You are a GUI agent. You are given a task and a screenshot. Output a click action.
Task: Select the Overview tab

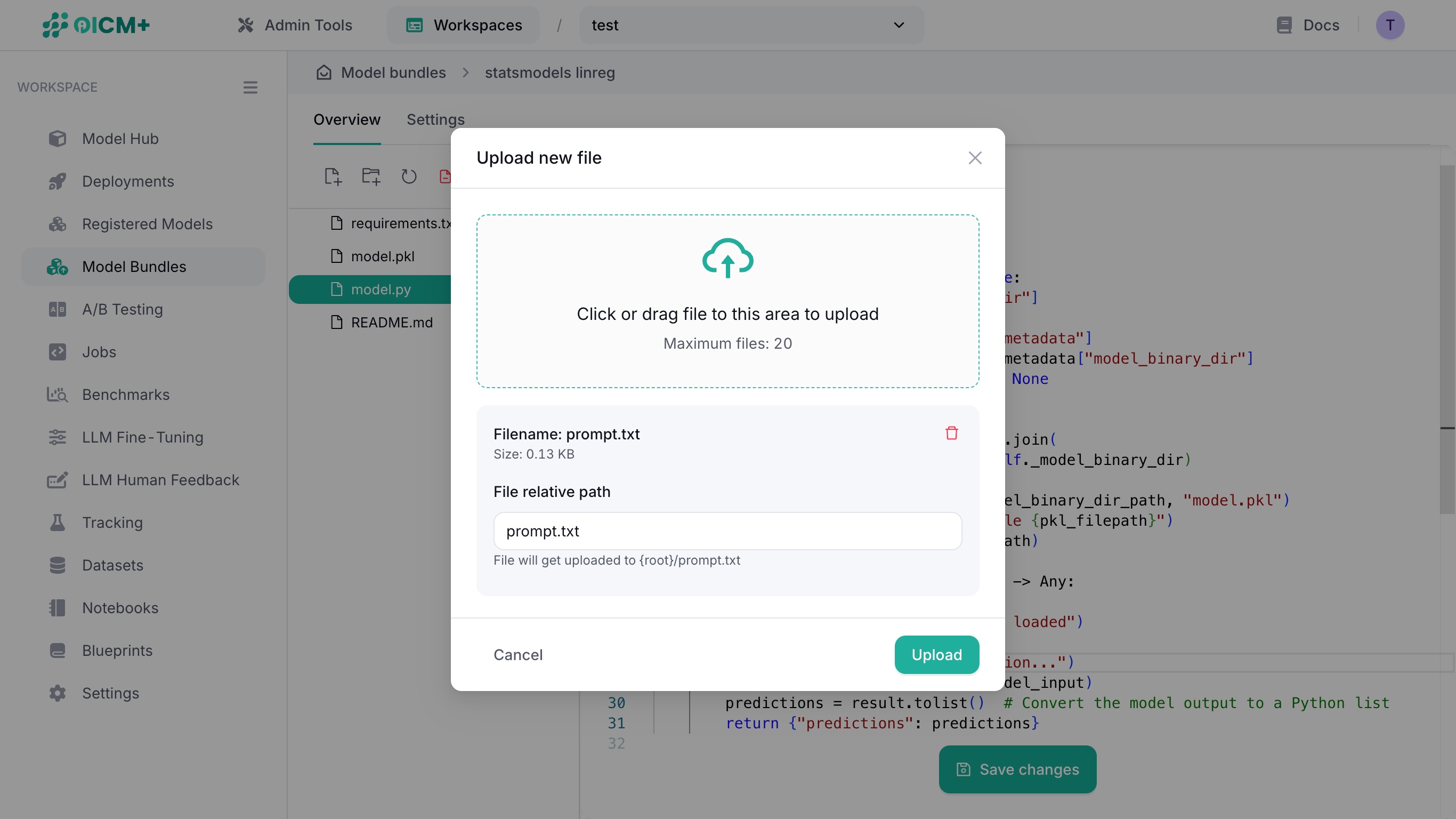346,119
